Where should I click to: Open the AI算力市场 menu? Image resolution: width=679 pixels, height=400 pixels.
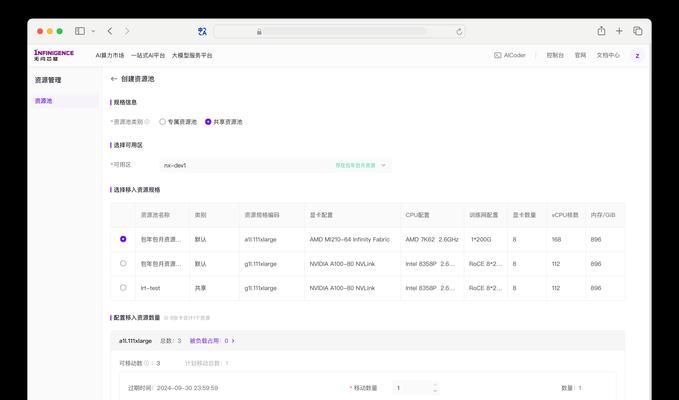point(110,55)
